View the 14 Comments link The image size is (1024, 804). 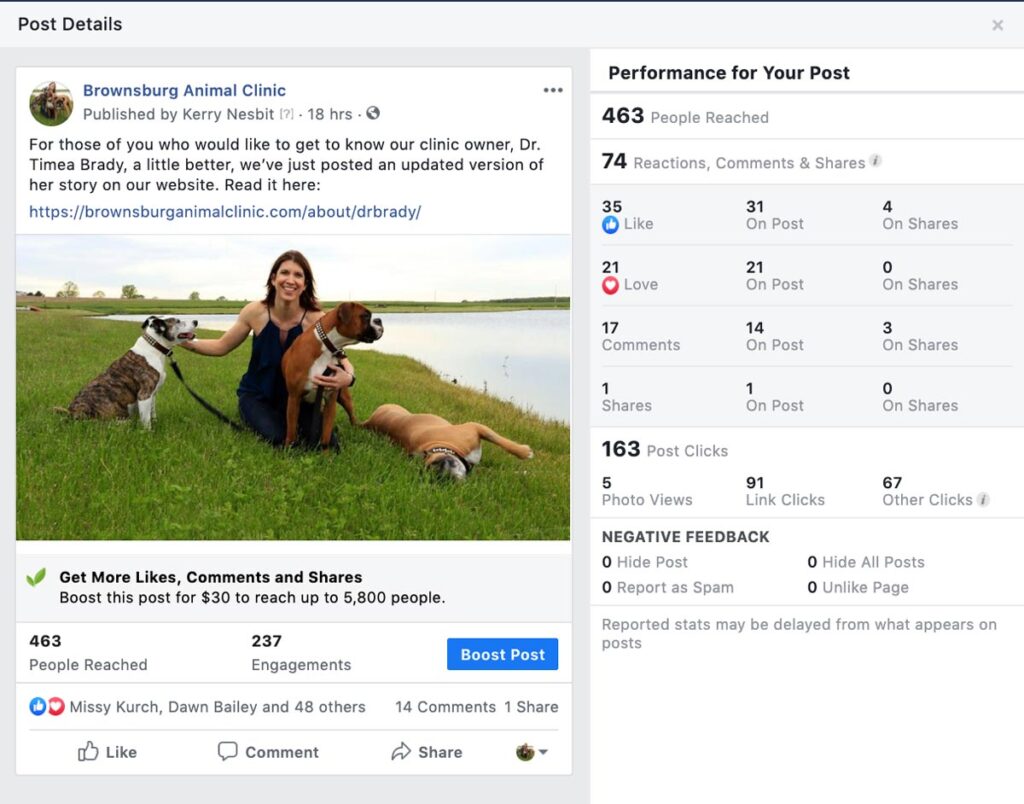445,707
